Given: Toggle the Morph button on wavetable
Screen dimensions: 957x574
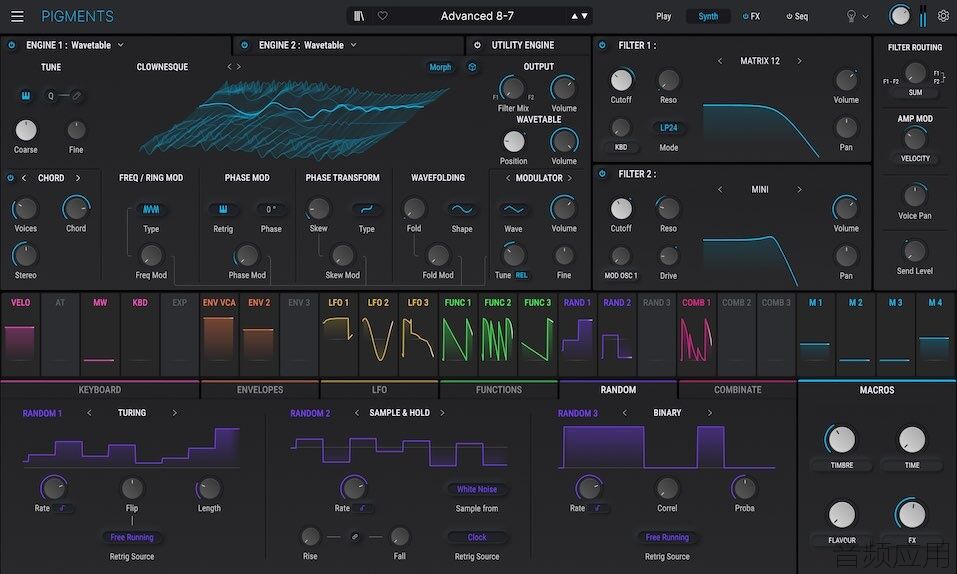Looking at the screenshot, I should point(440,67).
